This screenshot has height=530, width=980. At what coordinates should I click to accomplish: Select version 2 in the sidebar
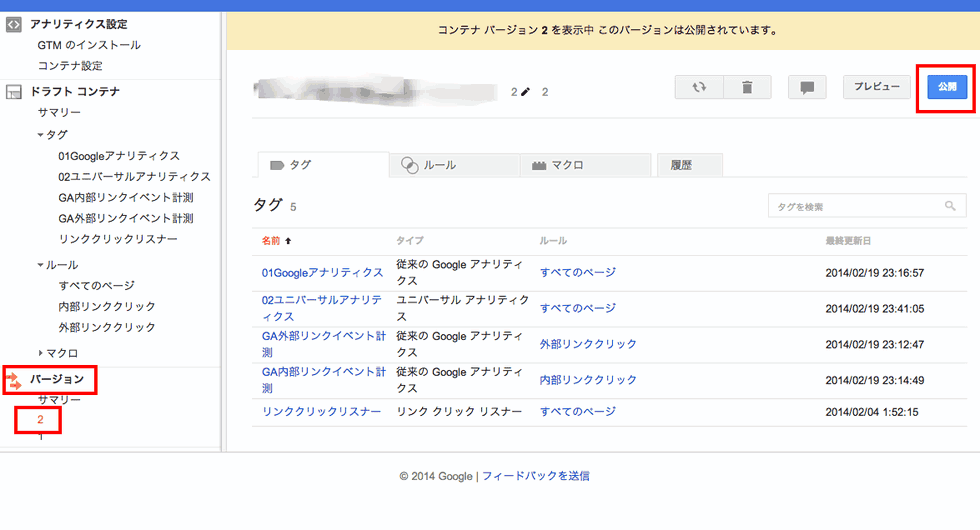pyautogui.click(x=40, y=420)
